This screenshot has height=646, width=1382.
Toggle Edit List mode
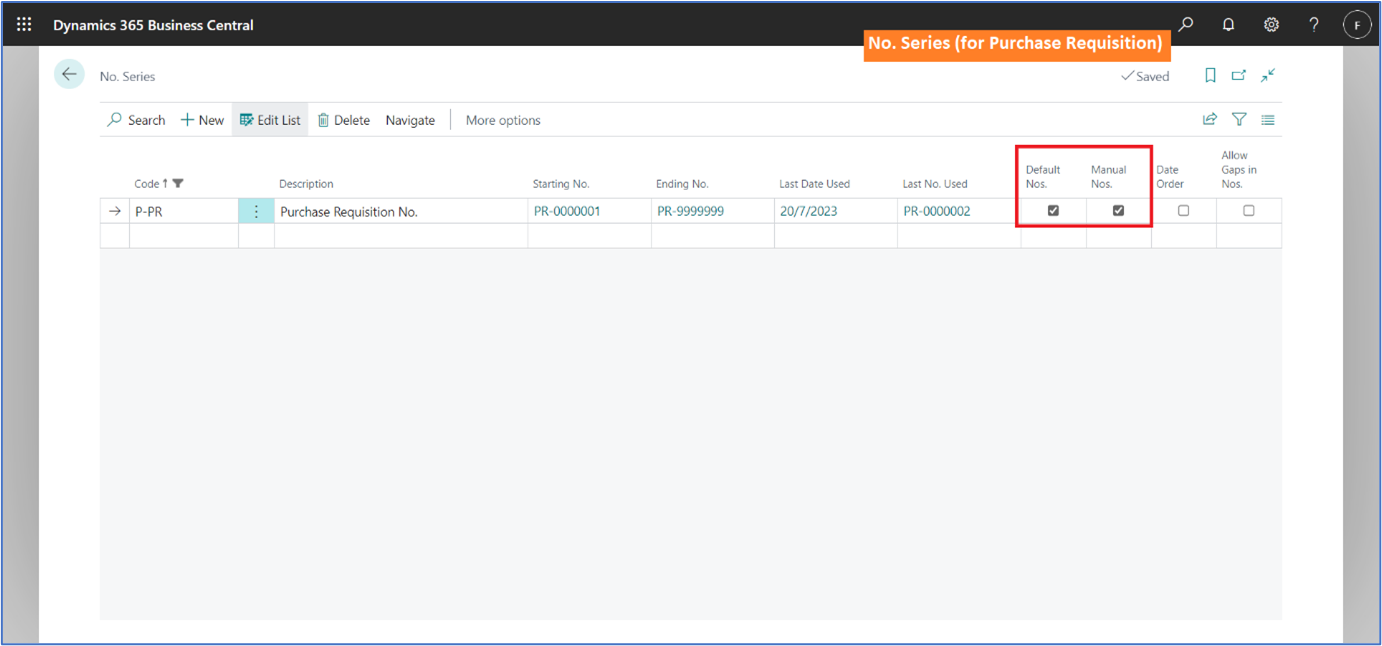270,120
